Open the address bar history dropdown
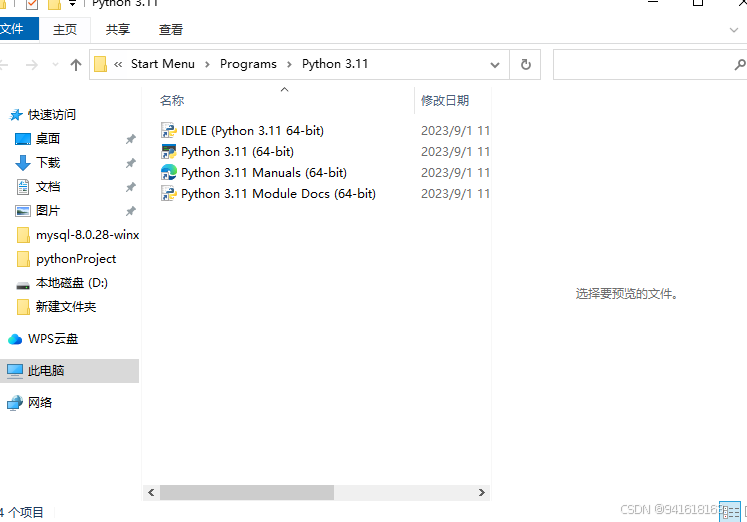The width and height of the screenshot is (747, 522). point(495,65)
